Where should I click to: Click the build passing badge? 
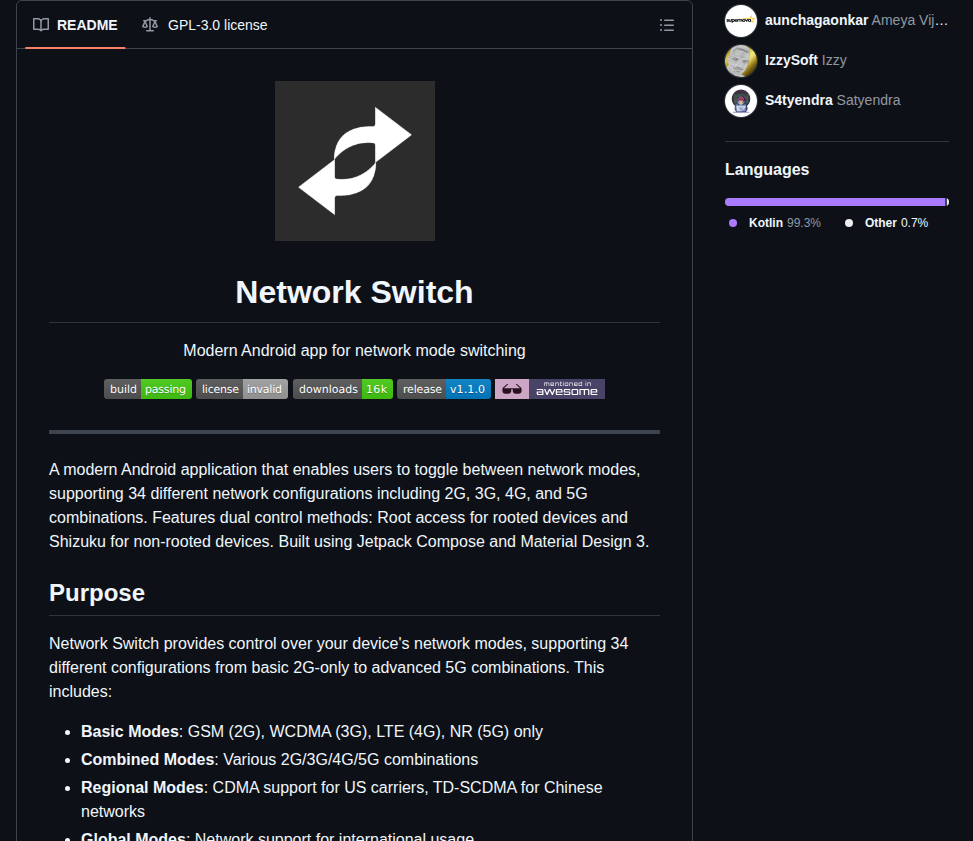148,389
